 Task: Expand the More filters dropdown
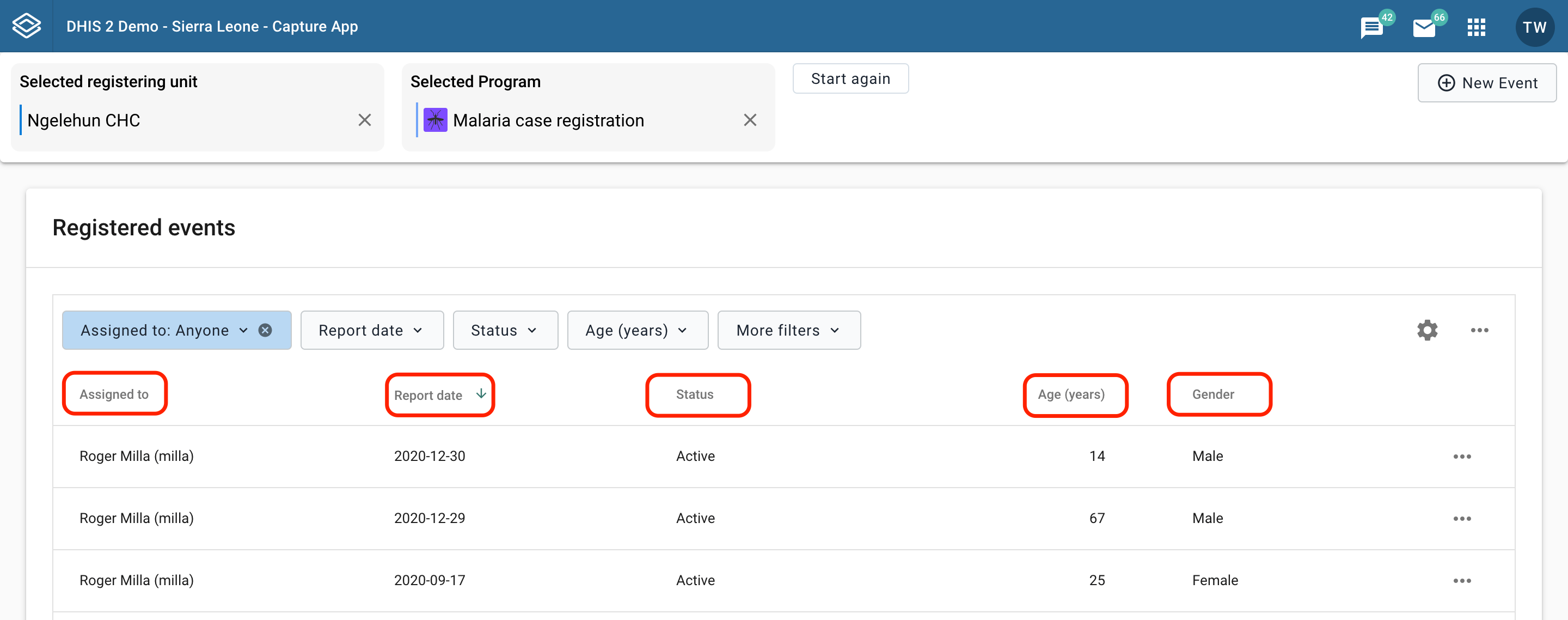pos(789,330)
